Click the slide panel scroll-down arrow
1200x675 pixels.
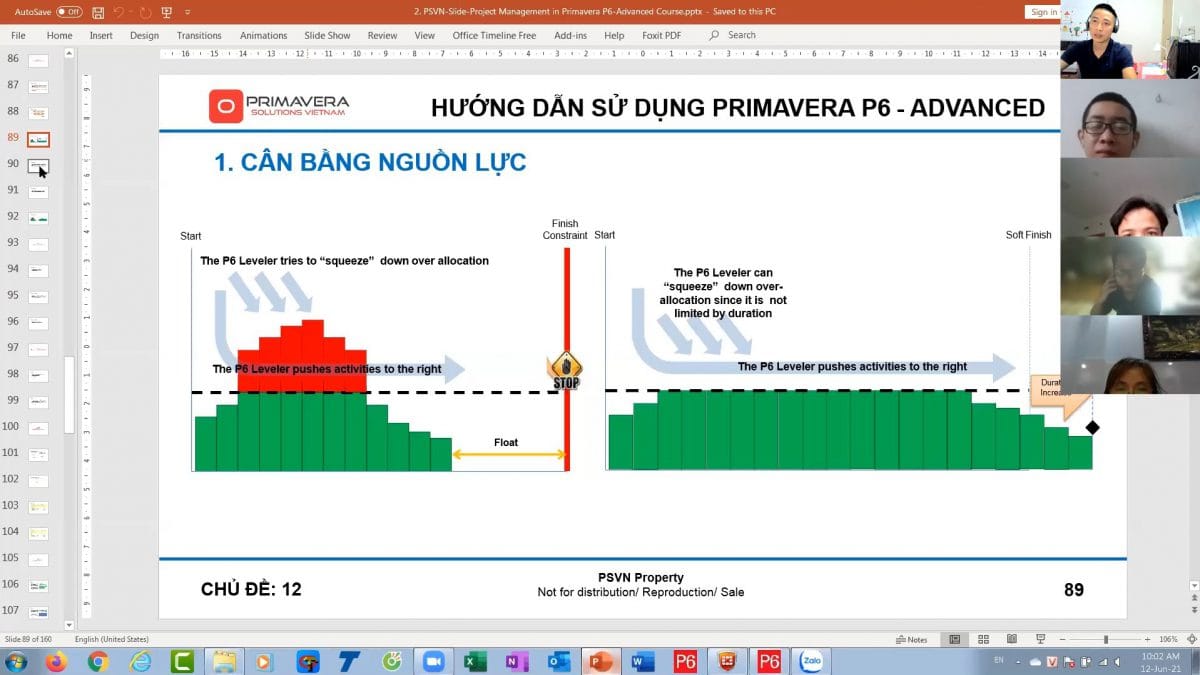(69, 624)
